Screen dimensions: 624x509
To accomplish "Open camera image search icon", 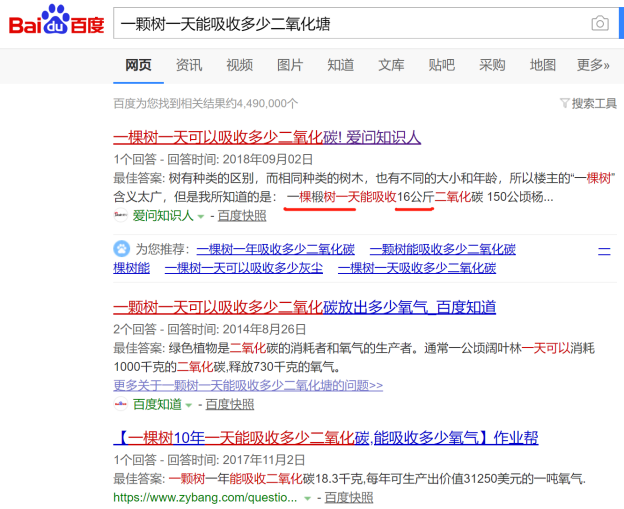I will (600, 23).
